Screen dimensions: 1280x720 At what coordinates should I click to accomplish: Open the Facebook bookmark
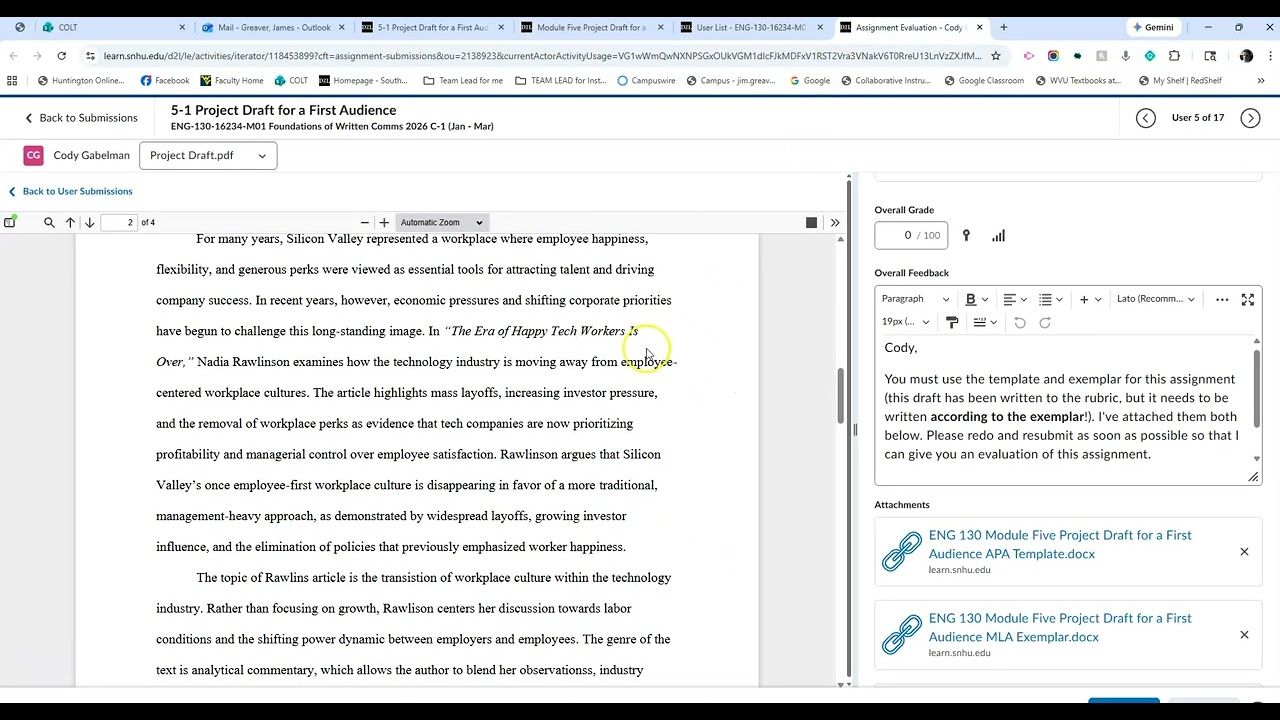(x=165, y=80)
